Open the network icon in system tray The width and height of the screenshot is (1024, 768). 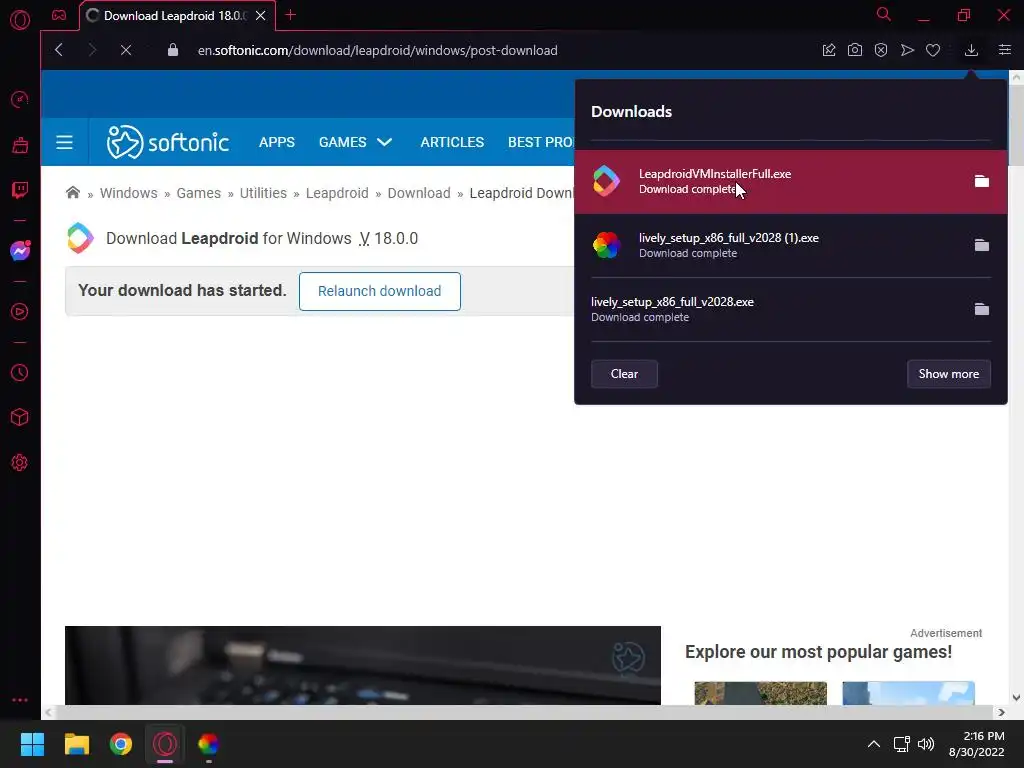pos(902,744)
